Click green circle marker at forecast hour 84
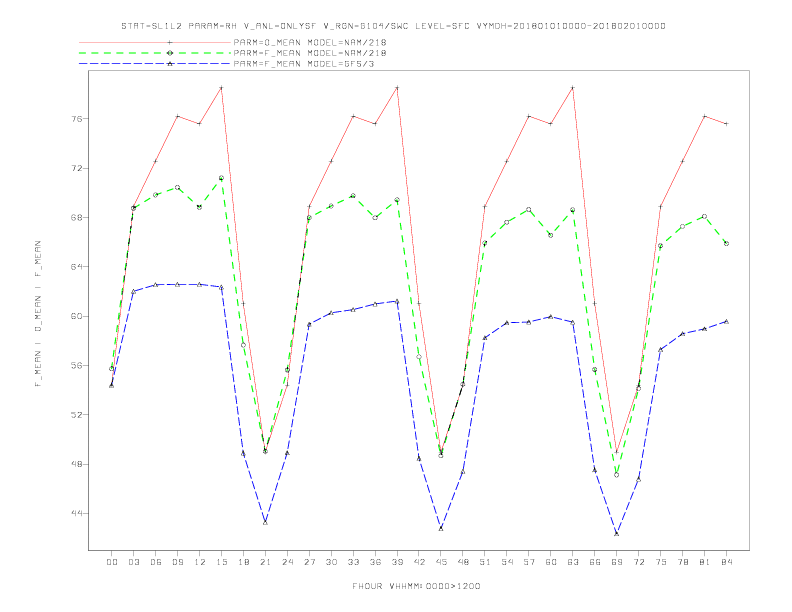The height and width of the screenshot is (612, 792). click(x=726, y=243)
